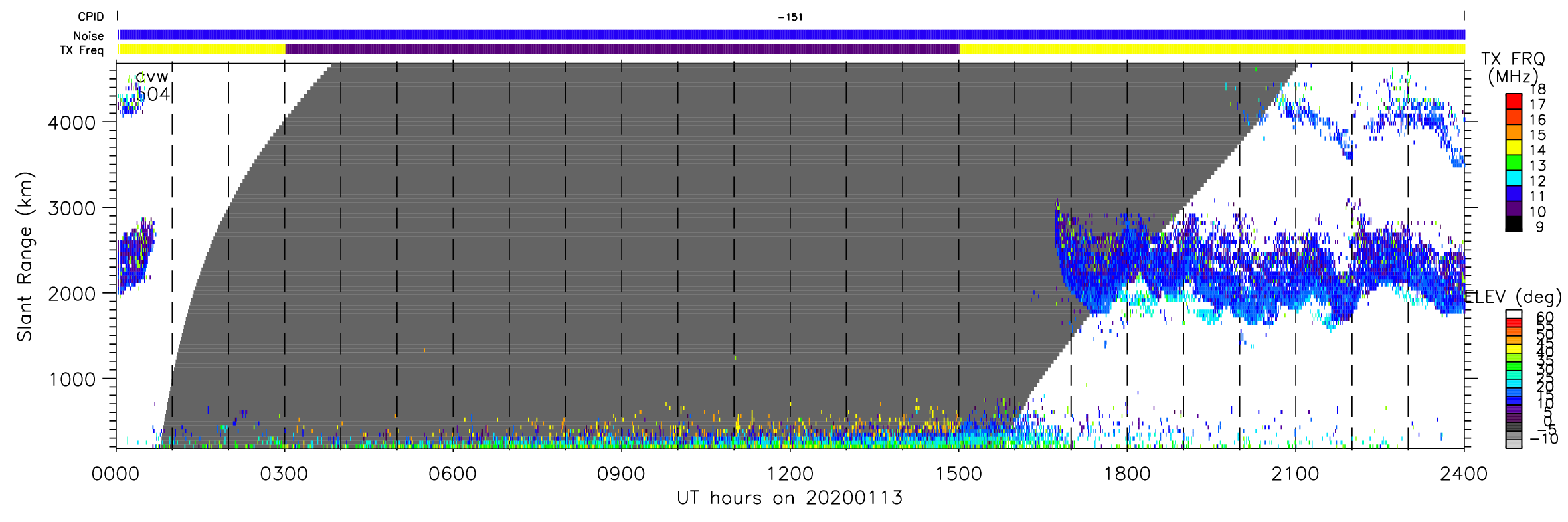Click the green swatch in TX FRQ colorbar
The image size is (1568, 522).
[x=1514, y=162]
